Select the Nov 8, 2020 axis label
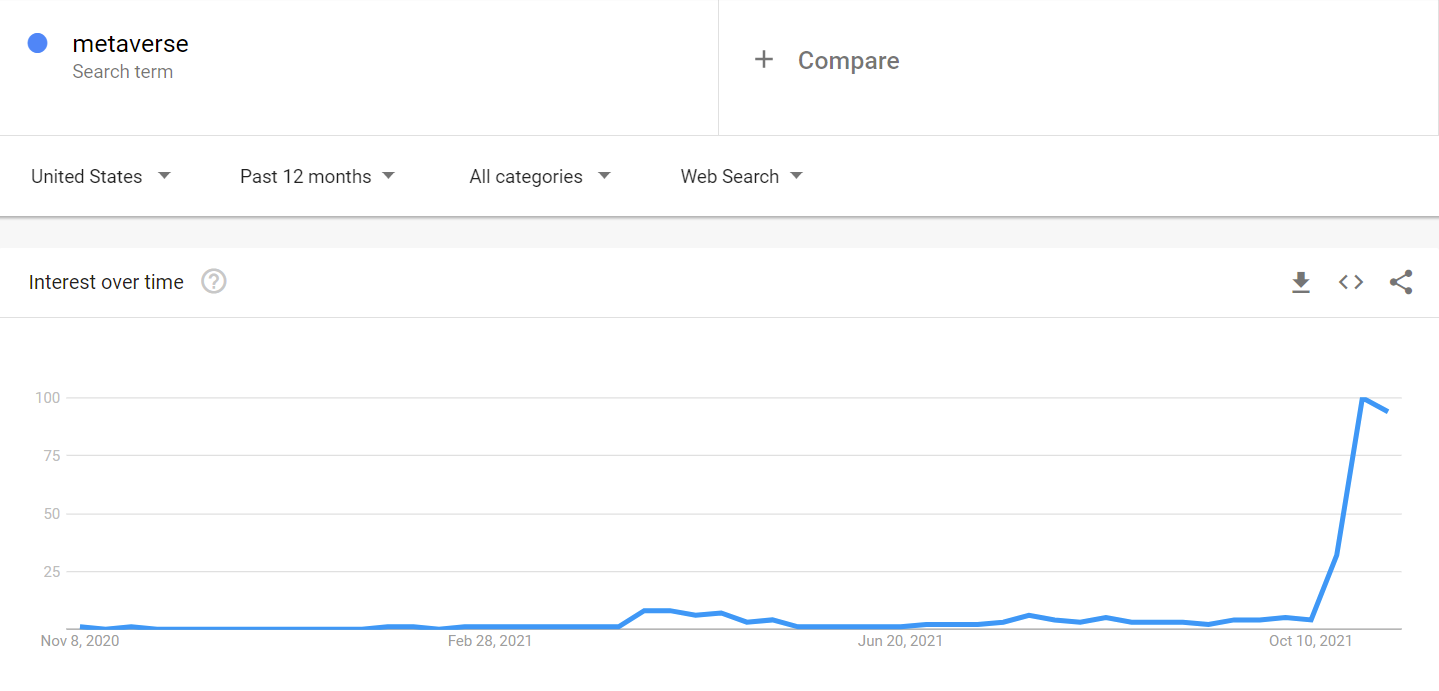1439x691 pixels. (x=80, y=641)
